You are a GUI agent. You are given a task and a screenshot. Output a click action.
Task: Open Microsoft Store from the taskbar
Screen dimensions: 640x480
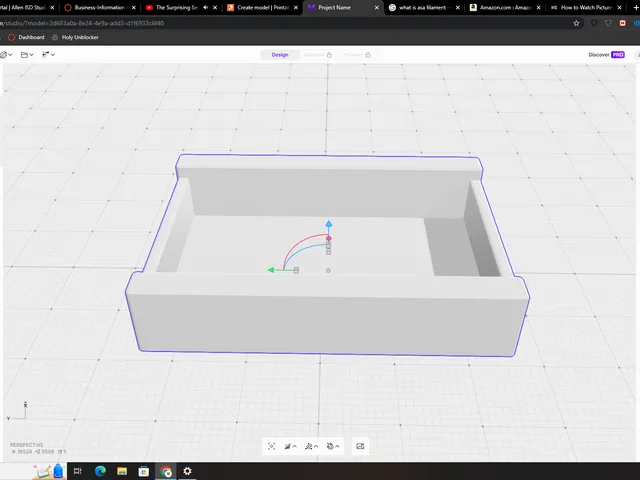[144, 471]
